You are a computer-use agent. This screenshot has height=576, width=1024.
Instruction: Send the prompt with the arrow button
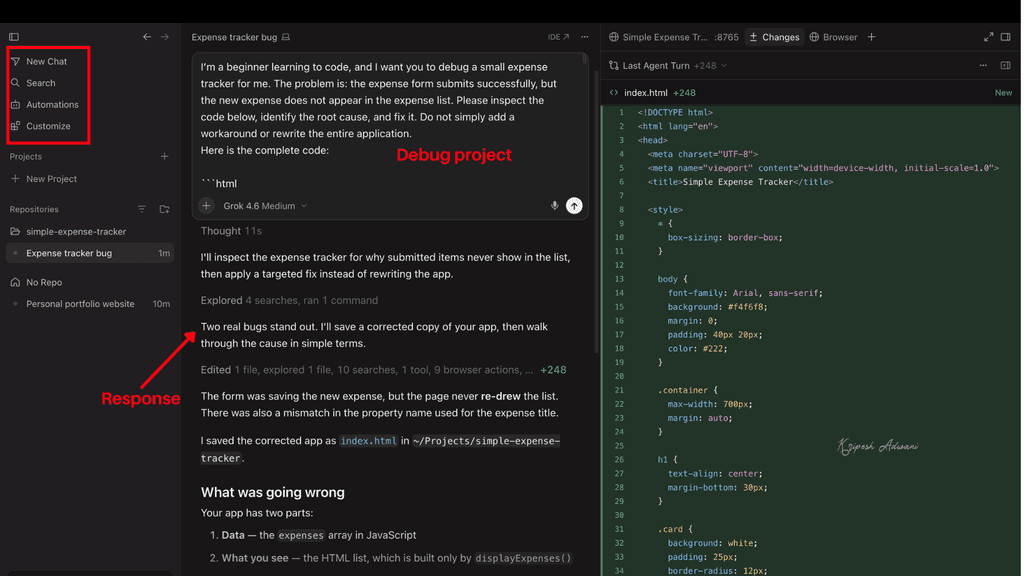pyautogui.click(x=574, y=206)
